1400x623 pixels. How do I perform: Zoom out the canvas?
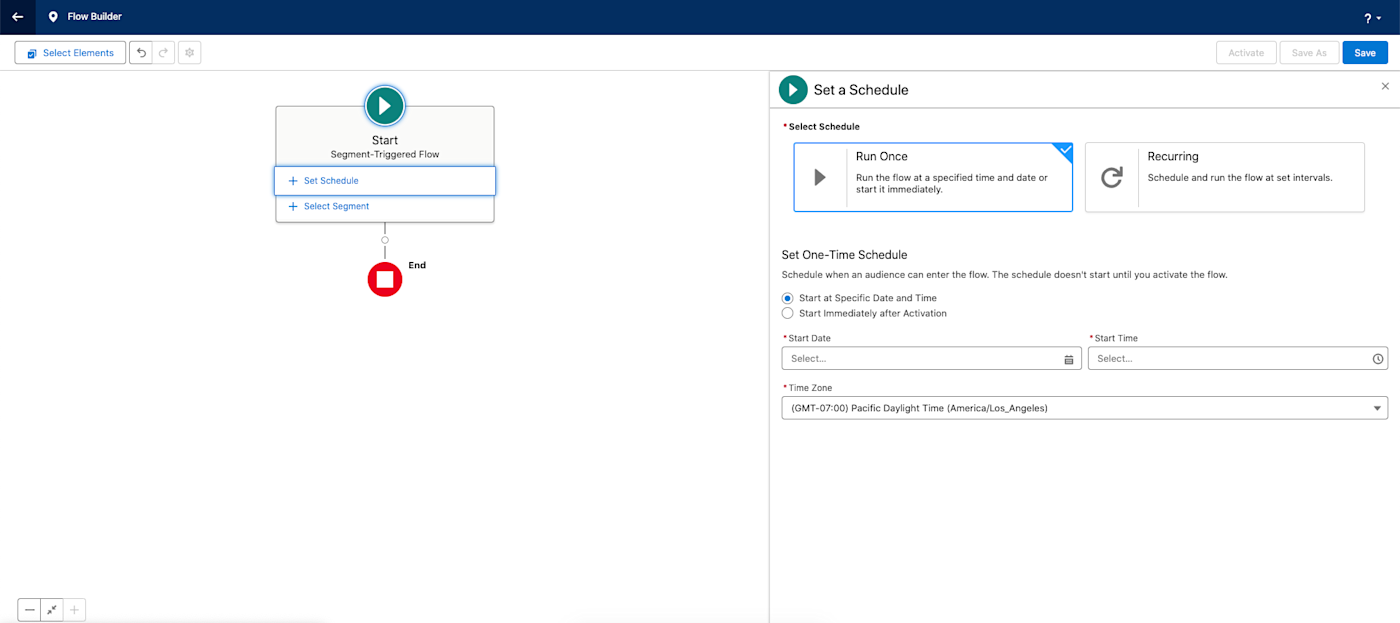29,609
